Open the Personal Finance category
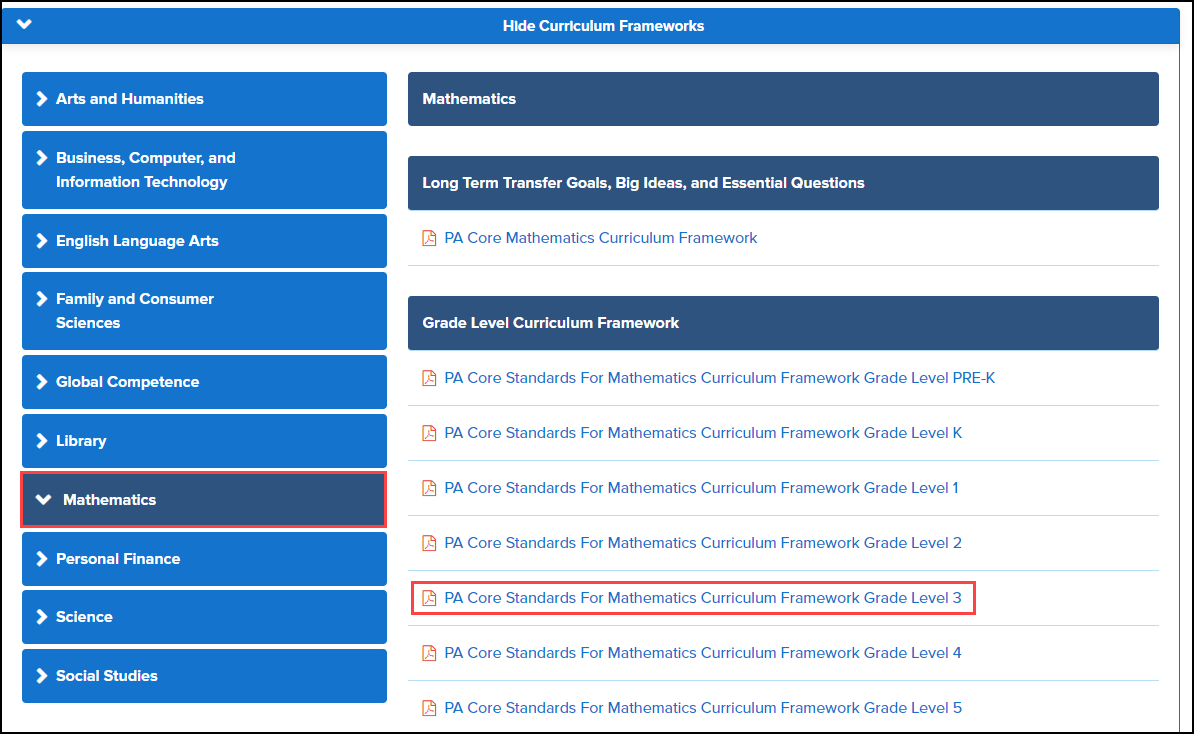This screenshot has width=1194, height=734. coord(204,559)
